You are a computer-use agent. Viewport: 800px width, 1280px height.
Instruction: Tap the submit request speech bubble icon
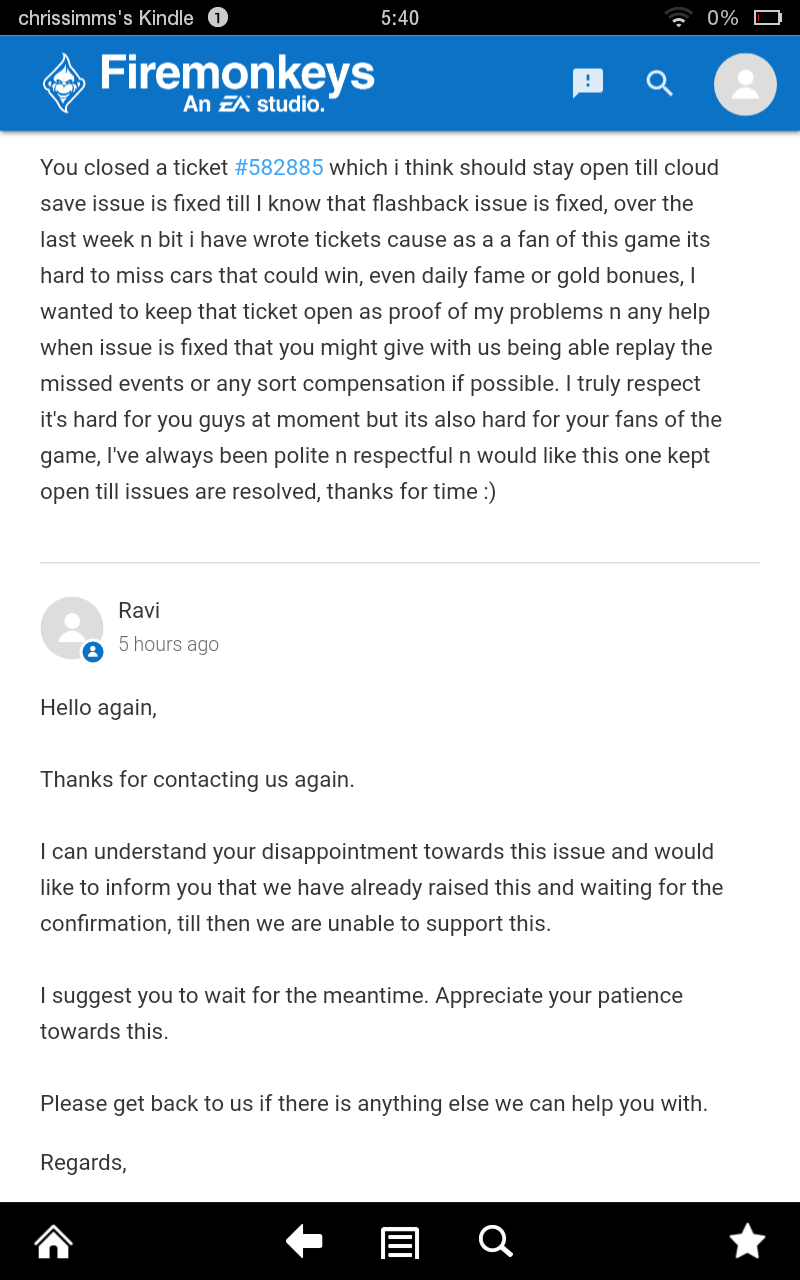588,83
